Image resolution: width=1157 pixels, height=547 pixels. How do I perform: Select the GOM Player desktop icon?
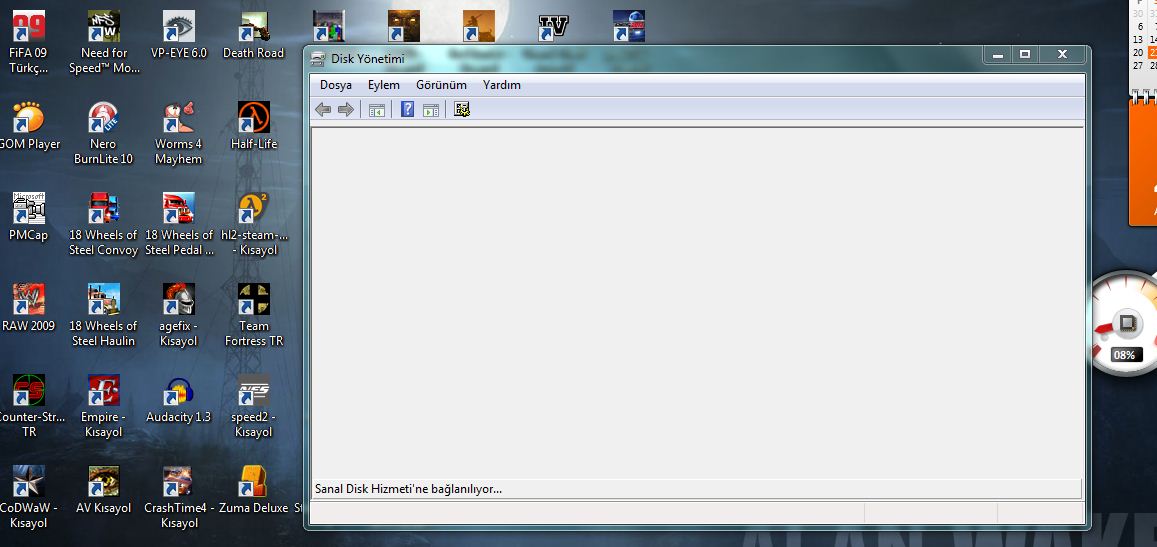click(28, 118)
